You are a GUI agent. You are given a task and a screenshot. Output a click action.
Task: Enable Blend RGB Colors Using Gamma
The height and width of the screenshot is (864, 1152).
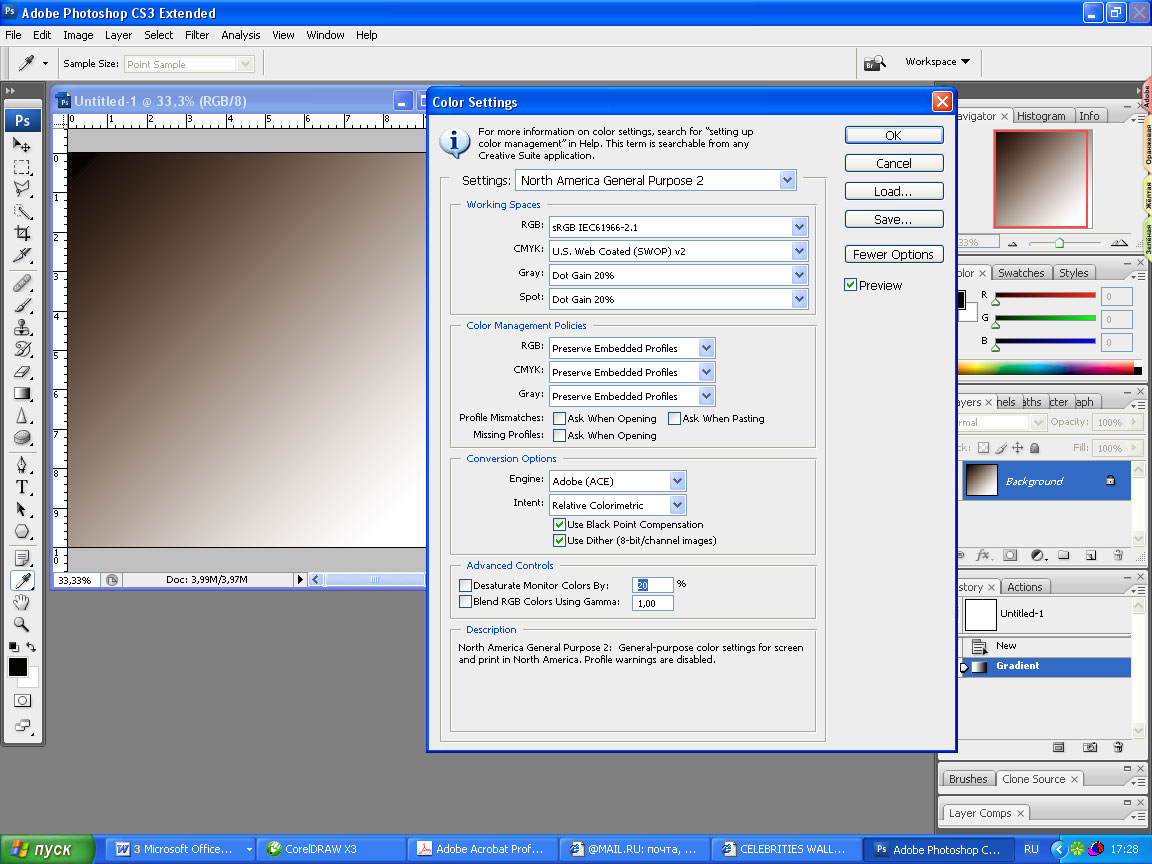click(465, 602)
